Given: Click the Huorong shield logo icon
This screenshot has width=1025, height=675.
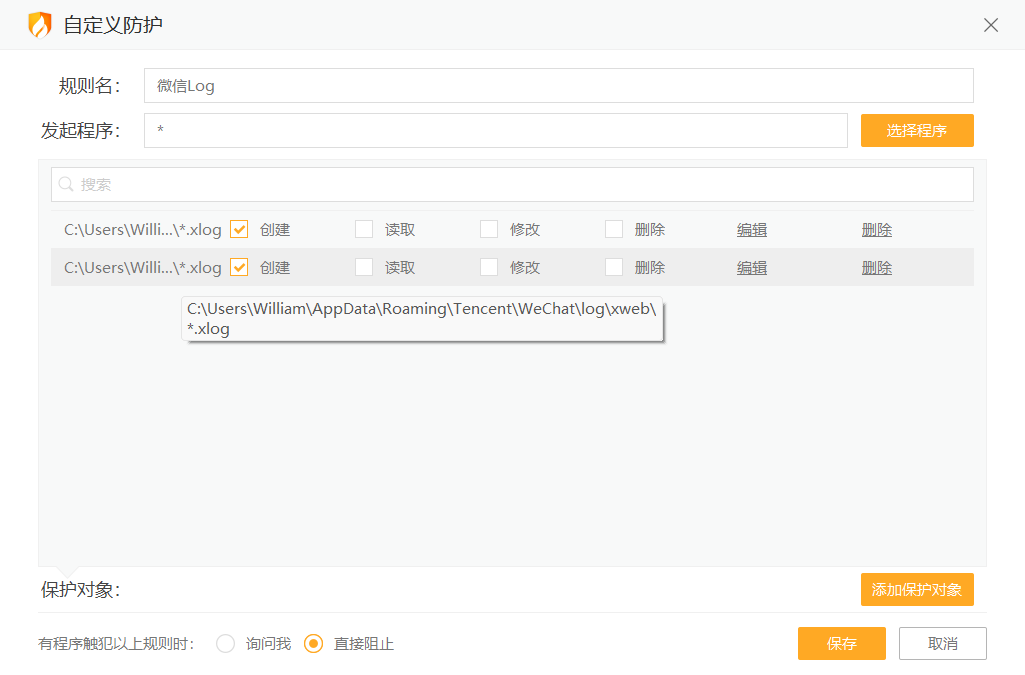Looking at the screenshot, I should pos(39,25).
